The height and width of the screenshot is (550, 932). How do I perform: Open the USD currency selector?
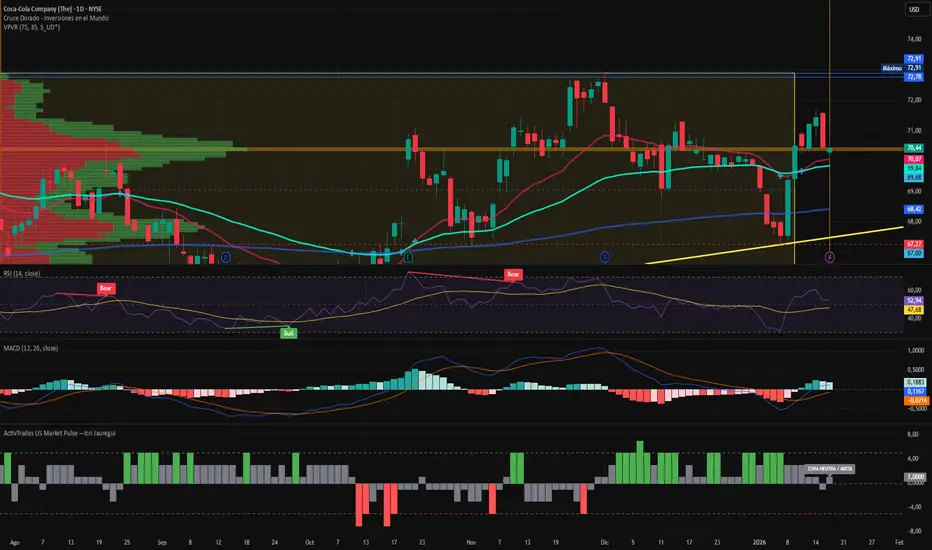[x=914, y=9]
